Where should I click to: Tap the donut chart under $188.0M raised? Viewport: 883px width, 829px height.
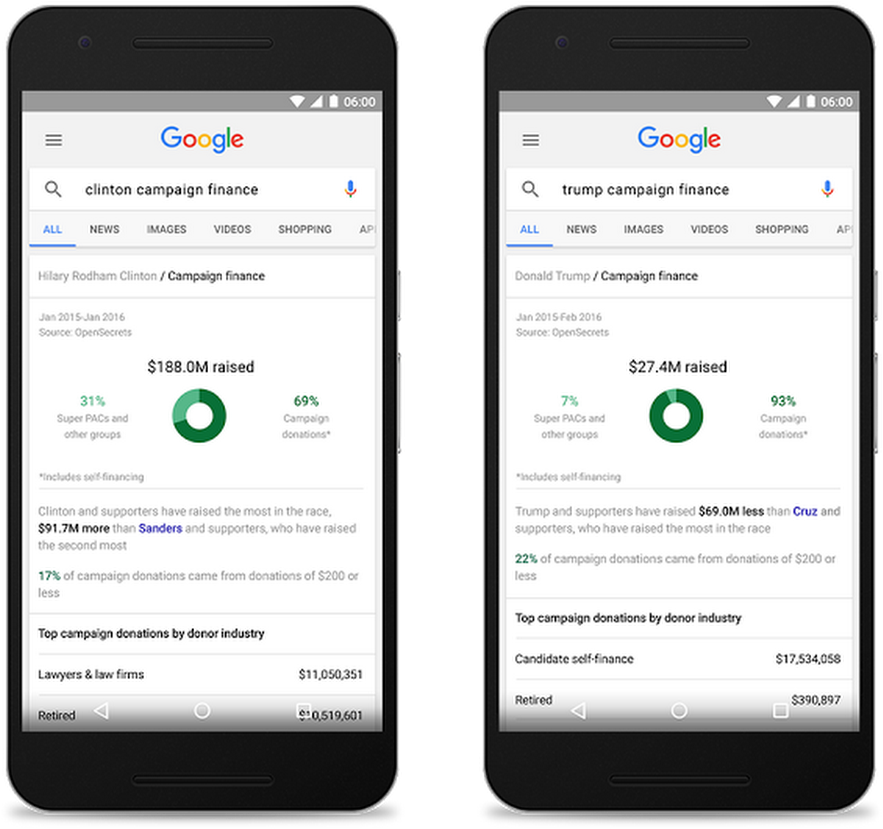pyautogui.click(x=199, y=416)
